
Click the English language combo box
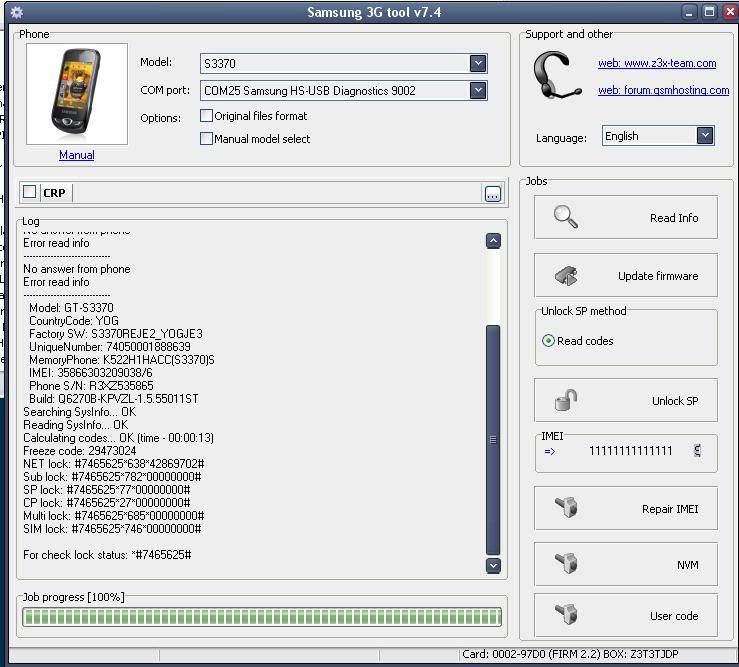(658, 136)
